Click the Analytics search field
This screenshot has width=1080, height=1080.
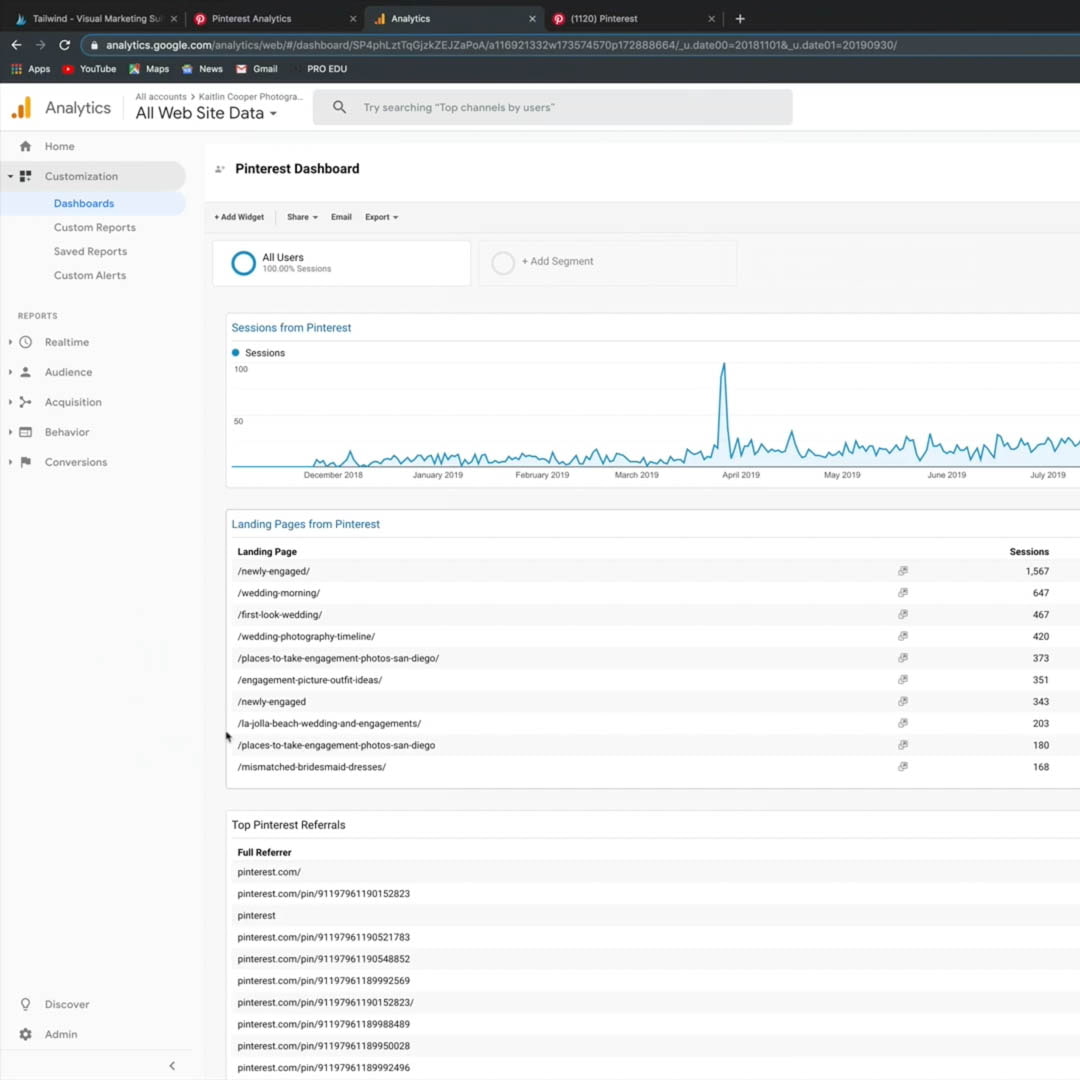(552, 107)
